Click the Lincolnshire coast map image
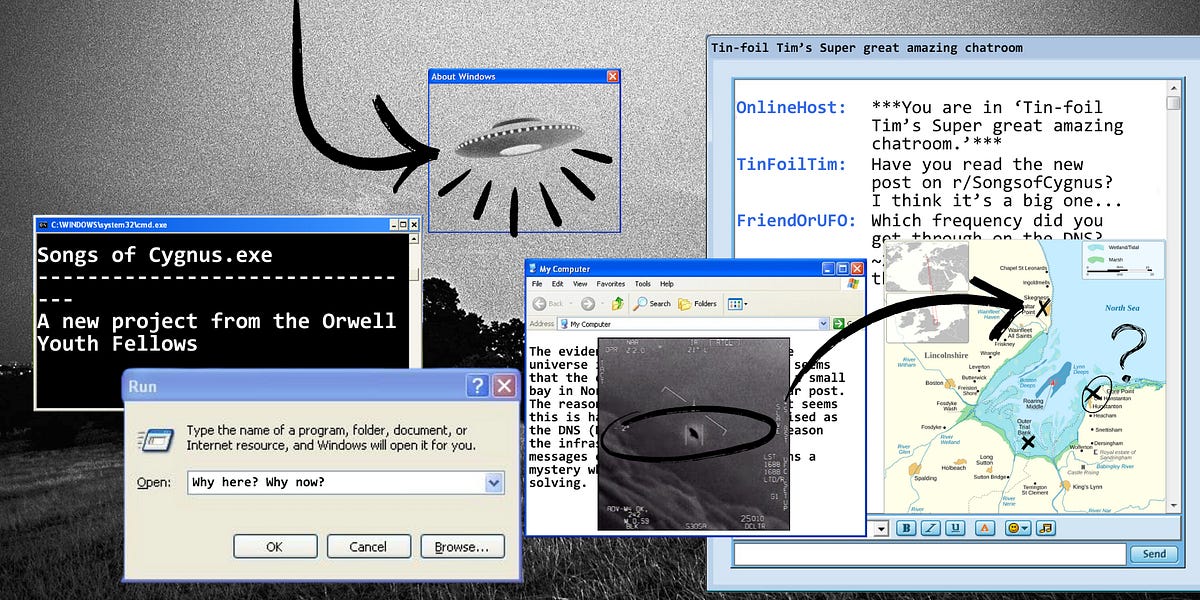 (x=1026, y=376)
